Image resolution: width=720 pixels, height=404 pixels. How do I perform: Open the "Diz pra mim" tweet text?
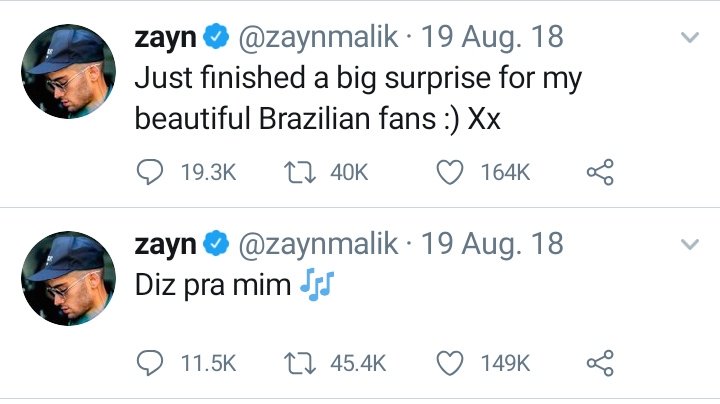point(213,285)
